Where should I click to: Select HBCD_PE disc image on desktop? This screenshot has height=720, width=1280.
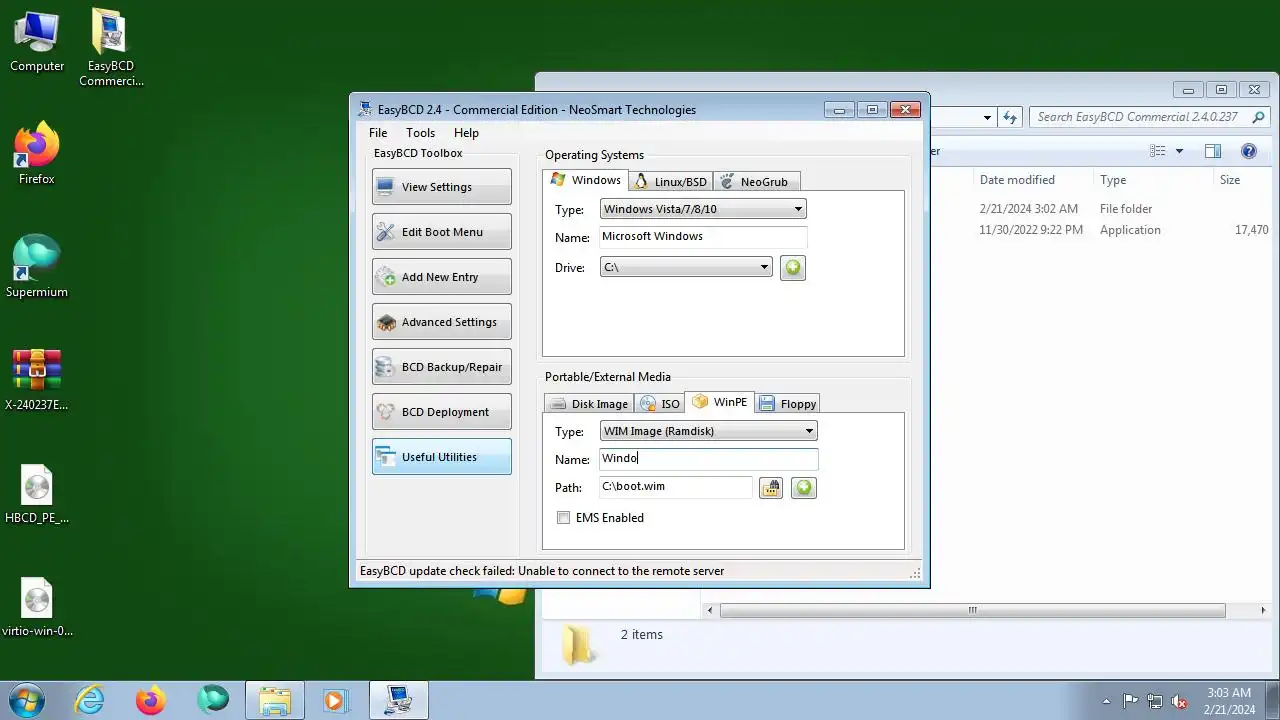pyautogui.click(x=37, y=494)
